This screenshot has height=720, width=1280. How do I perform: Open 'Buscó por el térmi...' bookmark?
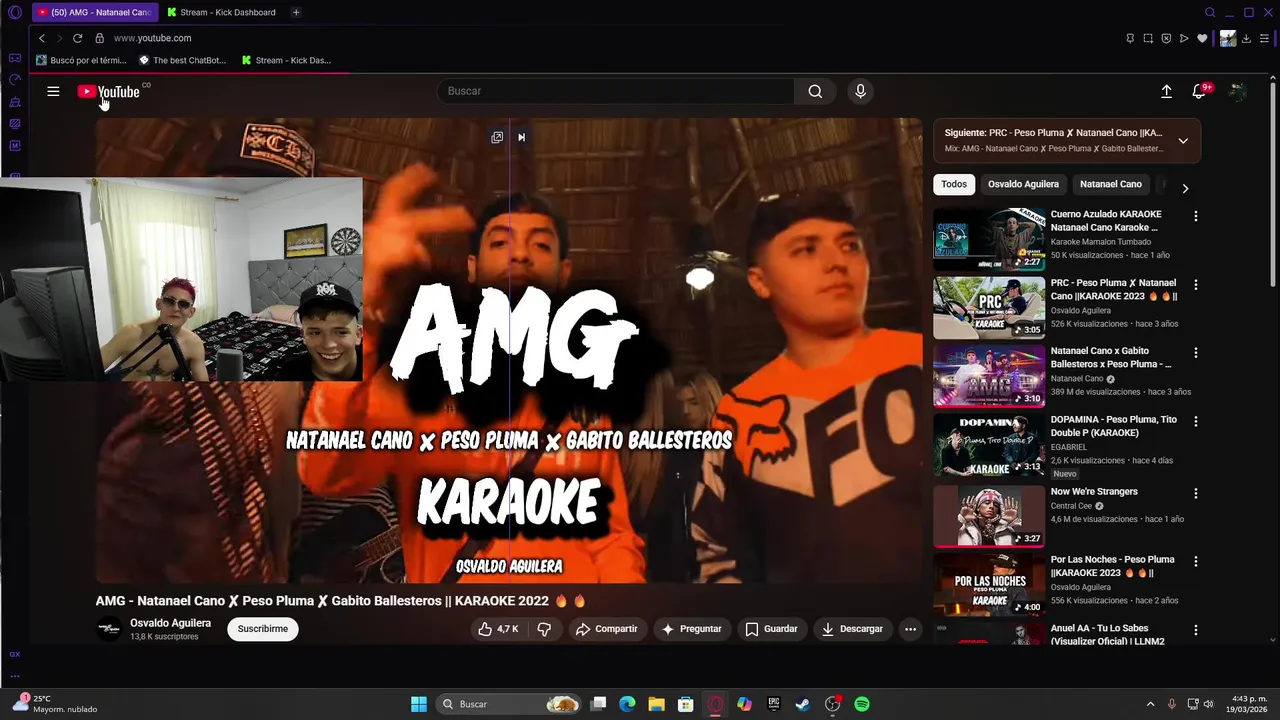(81, 60)
